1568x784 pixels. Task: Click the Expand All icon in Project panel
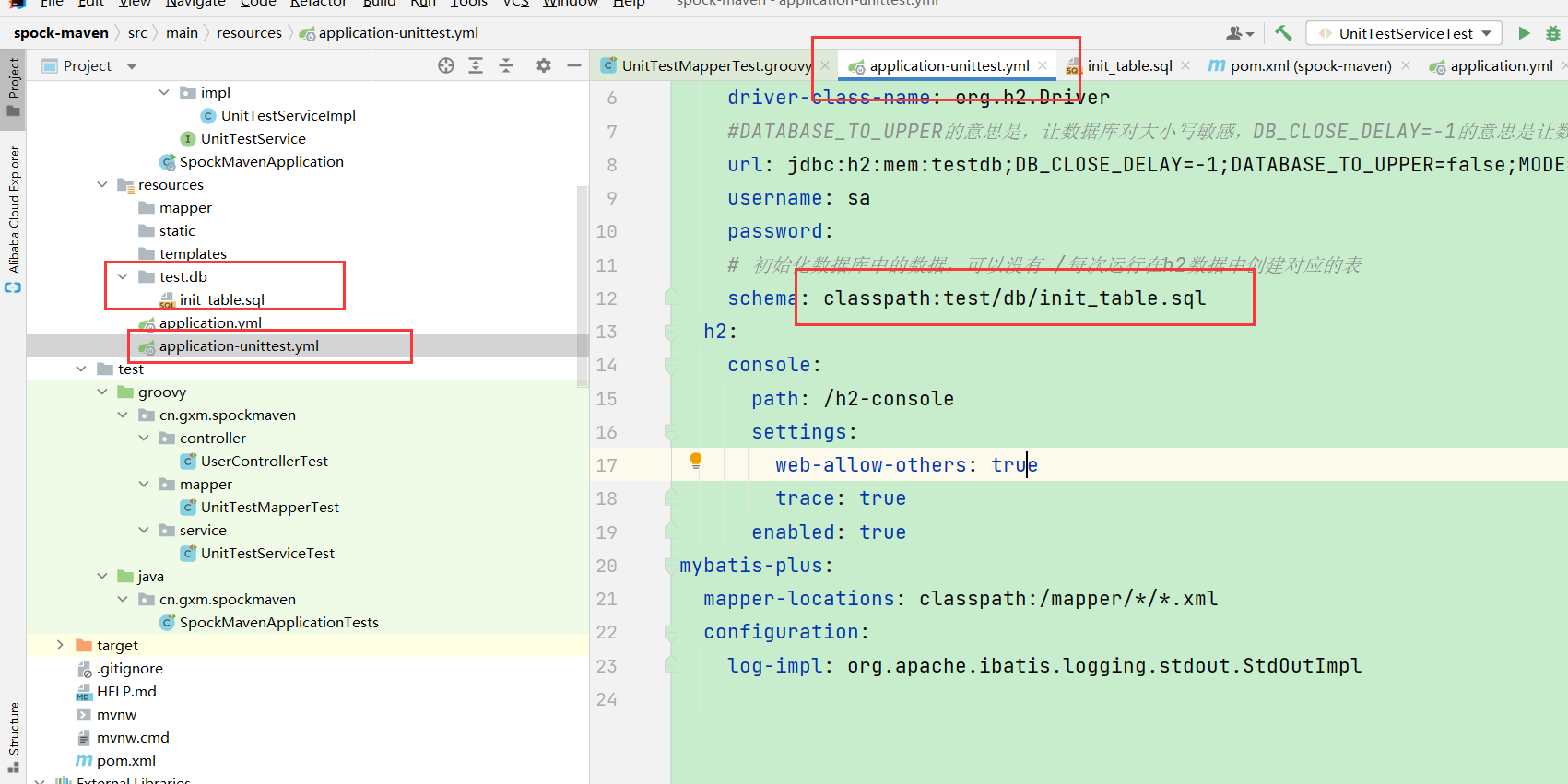click(x=476, y=65)
